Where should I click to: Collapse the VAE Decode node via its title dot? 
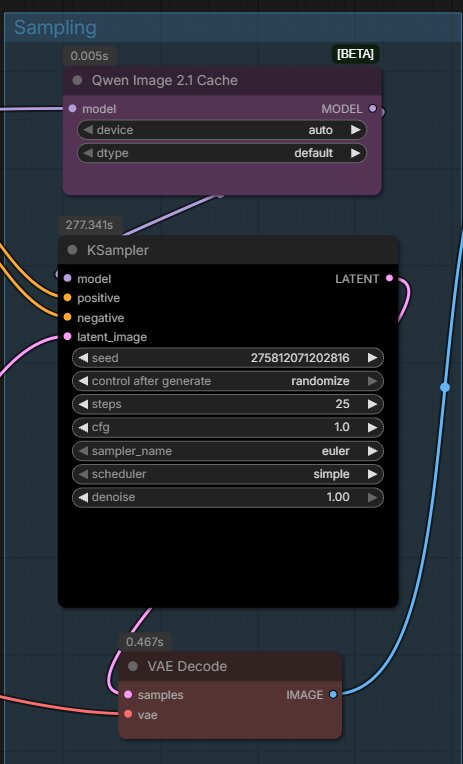[x=133, y=666]
